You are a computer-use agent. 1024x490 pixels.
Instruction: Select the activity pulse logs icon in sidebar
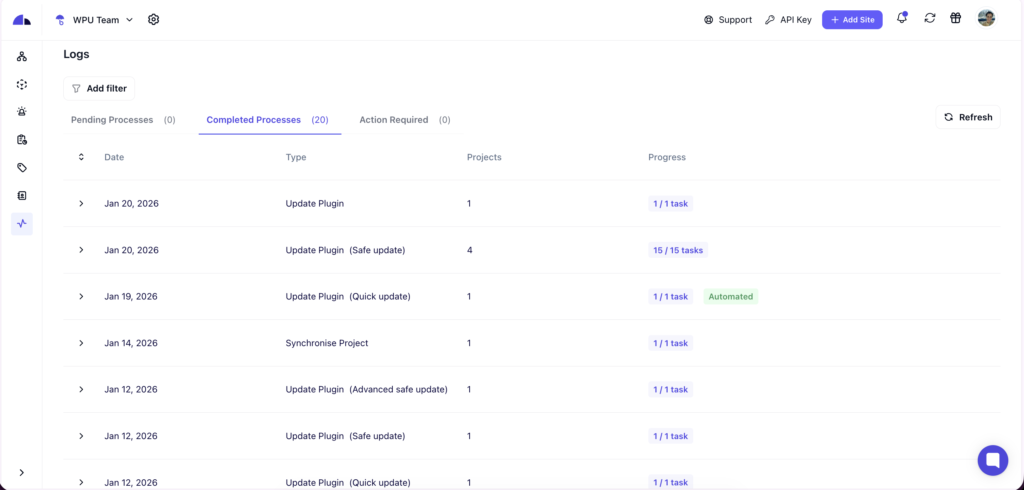pyautogui.click(x=22, y=223)
